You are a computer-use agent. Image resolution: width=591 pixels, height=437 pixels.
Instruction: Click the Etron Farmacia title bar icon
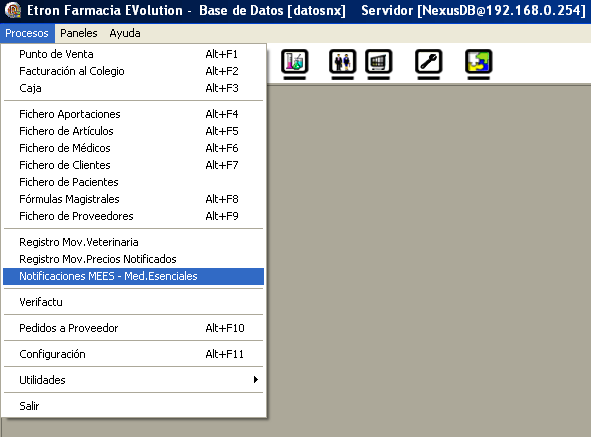tap(12, 10)
